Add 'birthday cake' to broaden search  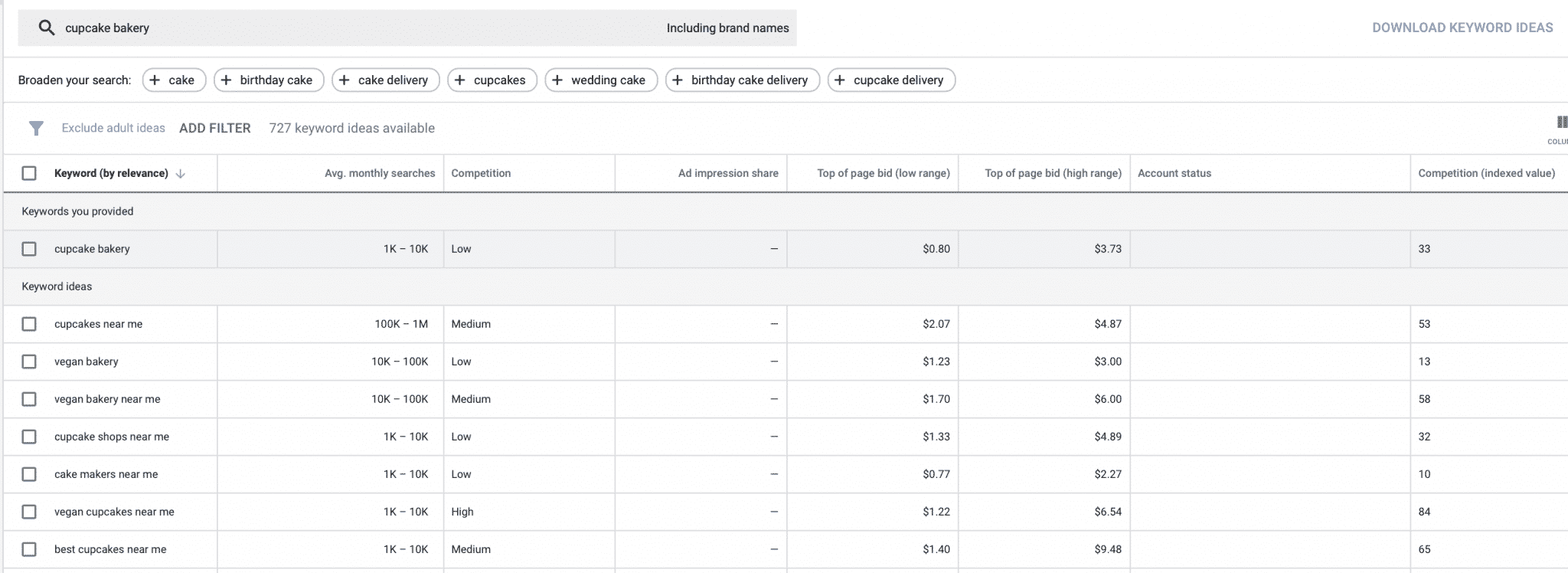269,80
